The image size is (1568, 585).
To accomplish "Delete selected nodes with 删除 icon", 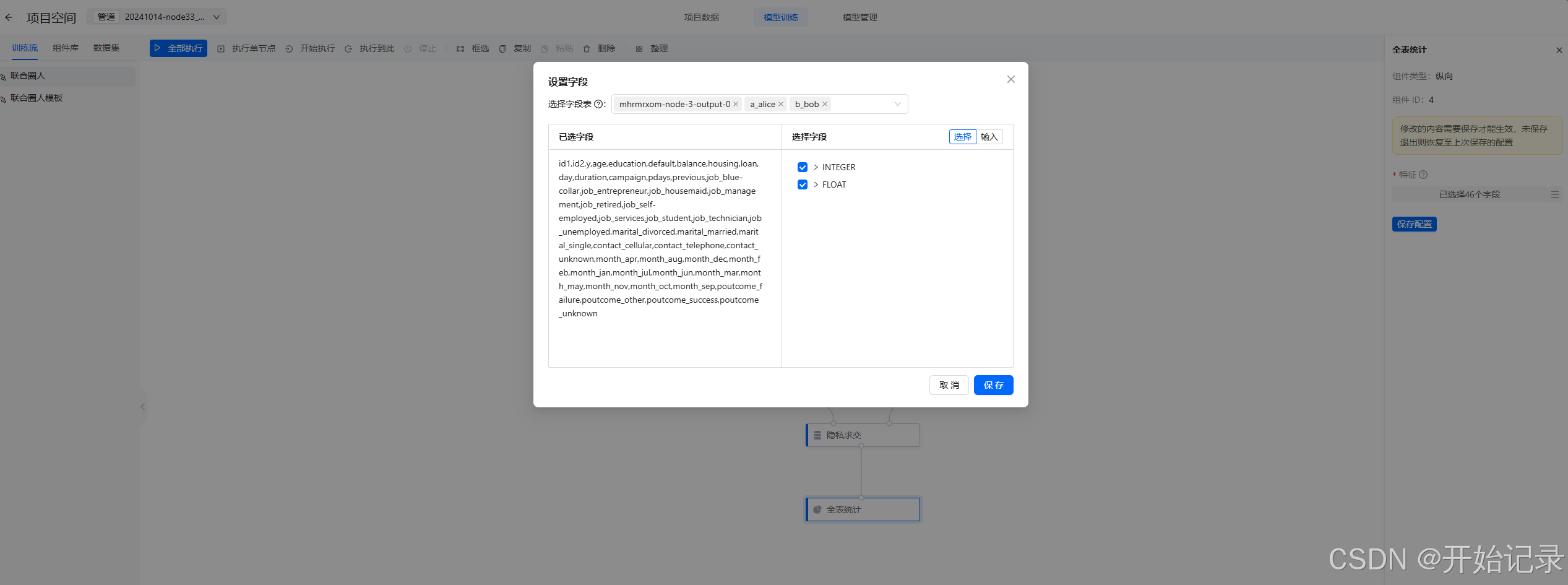I will click(x=587, y=48).
